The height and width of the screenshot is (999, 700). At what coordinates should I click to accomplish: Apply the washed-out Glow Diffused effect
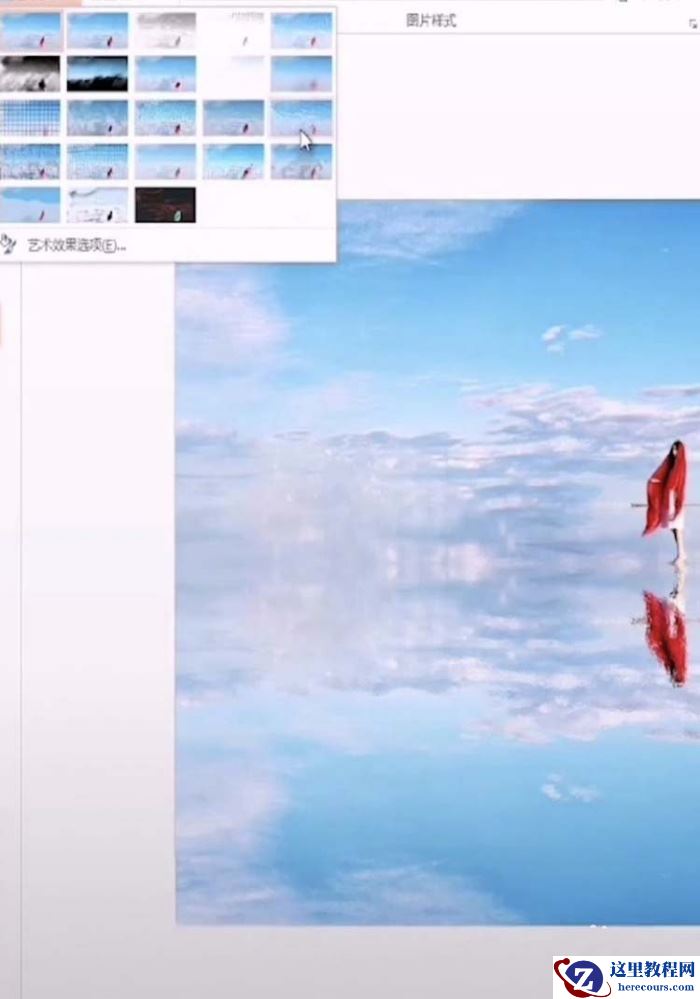click(x=233, y=74)
